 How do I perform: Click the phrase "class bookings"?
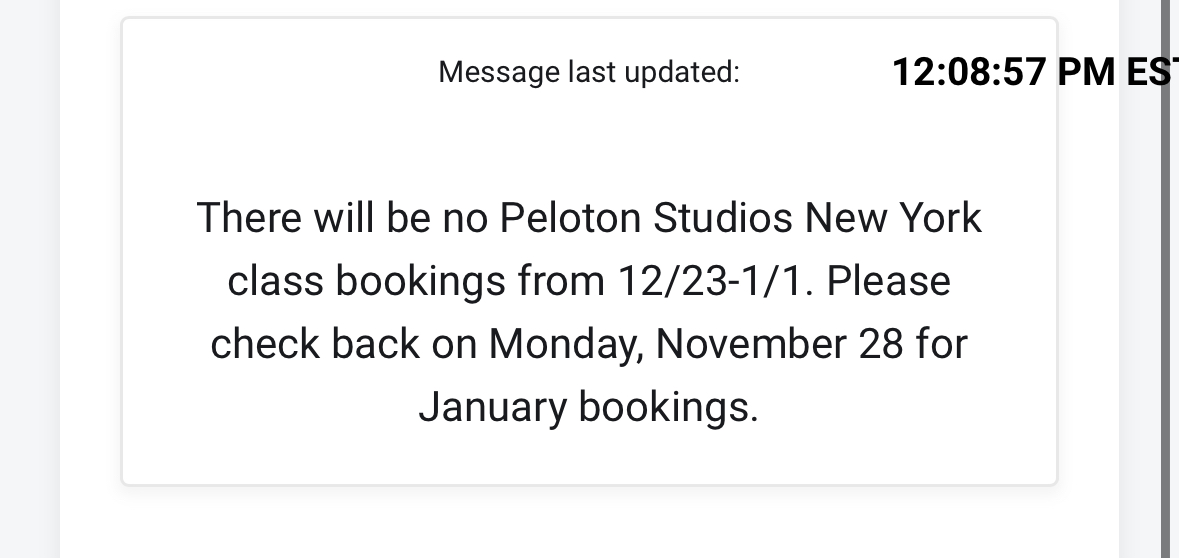(366, 281)
